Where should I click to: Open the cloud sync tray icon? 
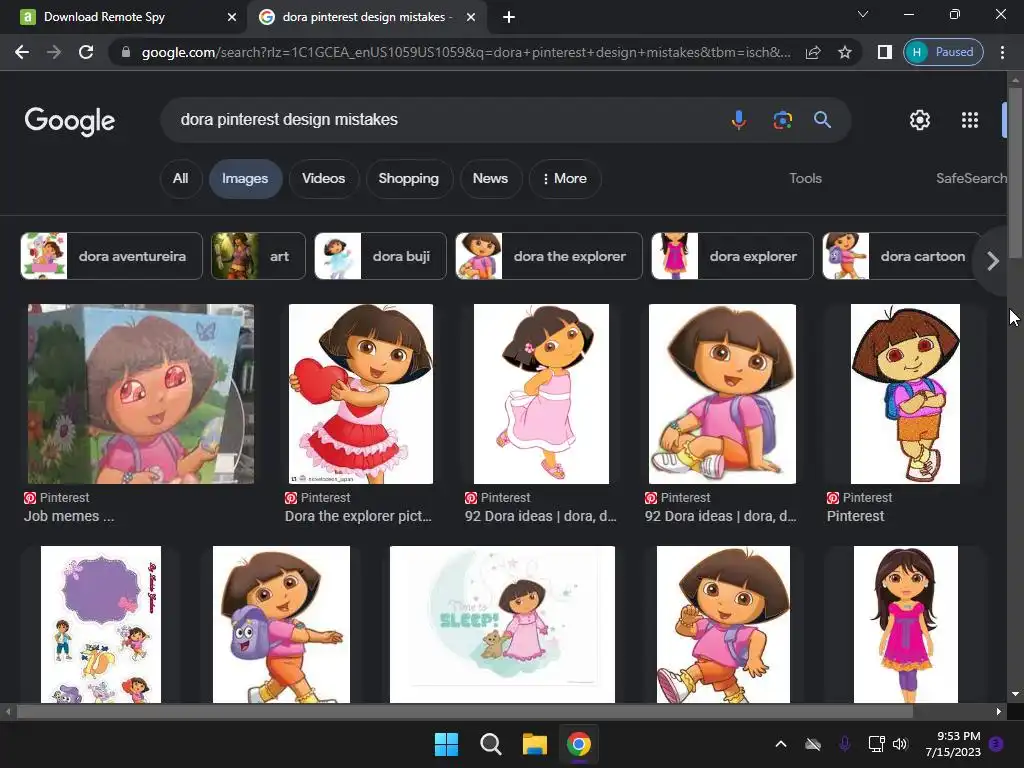pos(812,744)
